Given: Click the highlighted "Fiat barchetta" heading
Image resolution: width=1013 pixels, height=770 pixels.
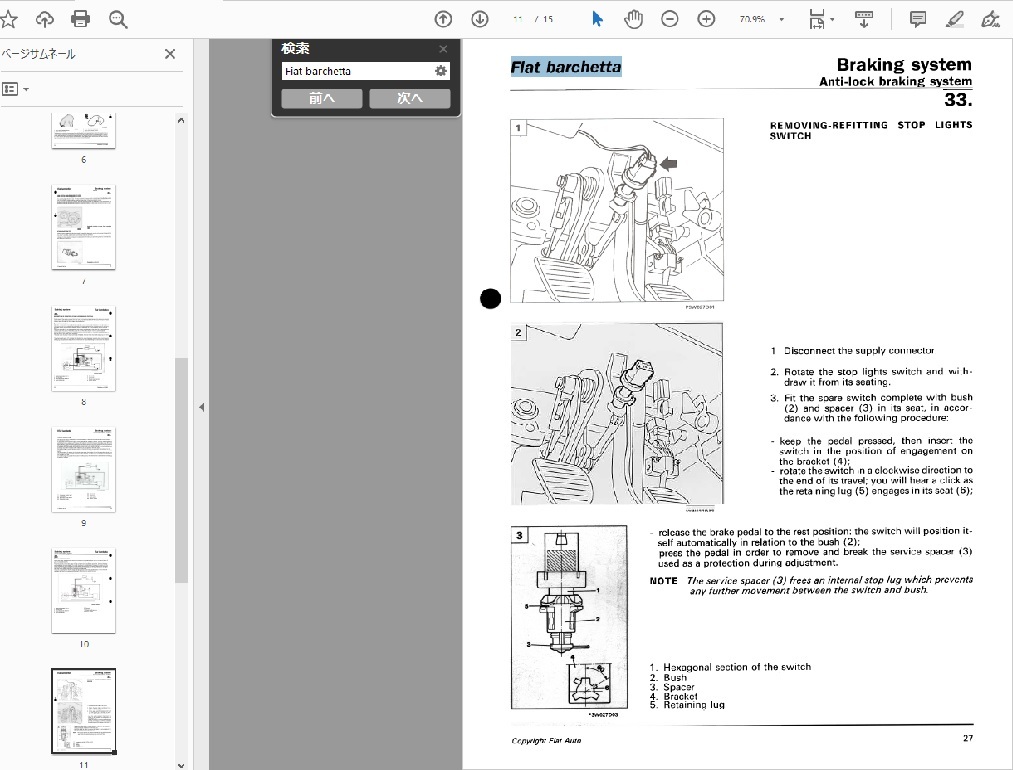Looking at the screenshot, I should [x=566, y=67].
